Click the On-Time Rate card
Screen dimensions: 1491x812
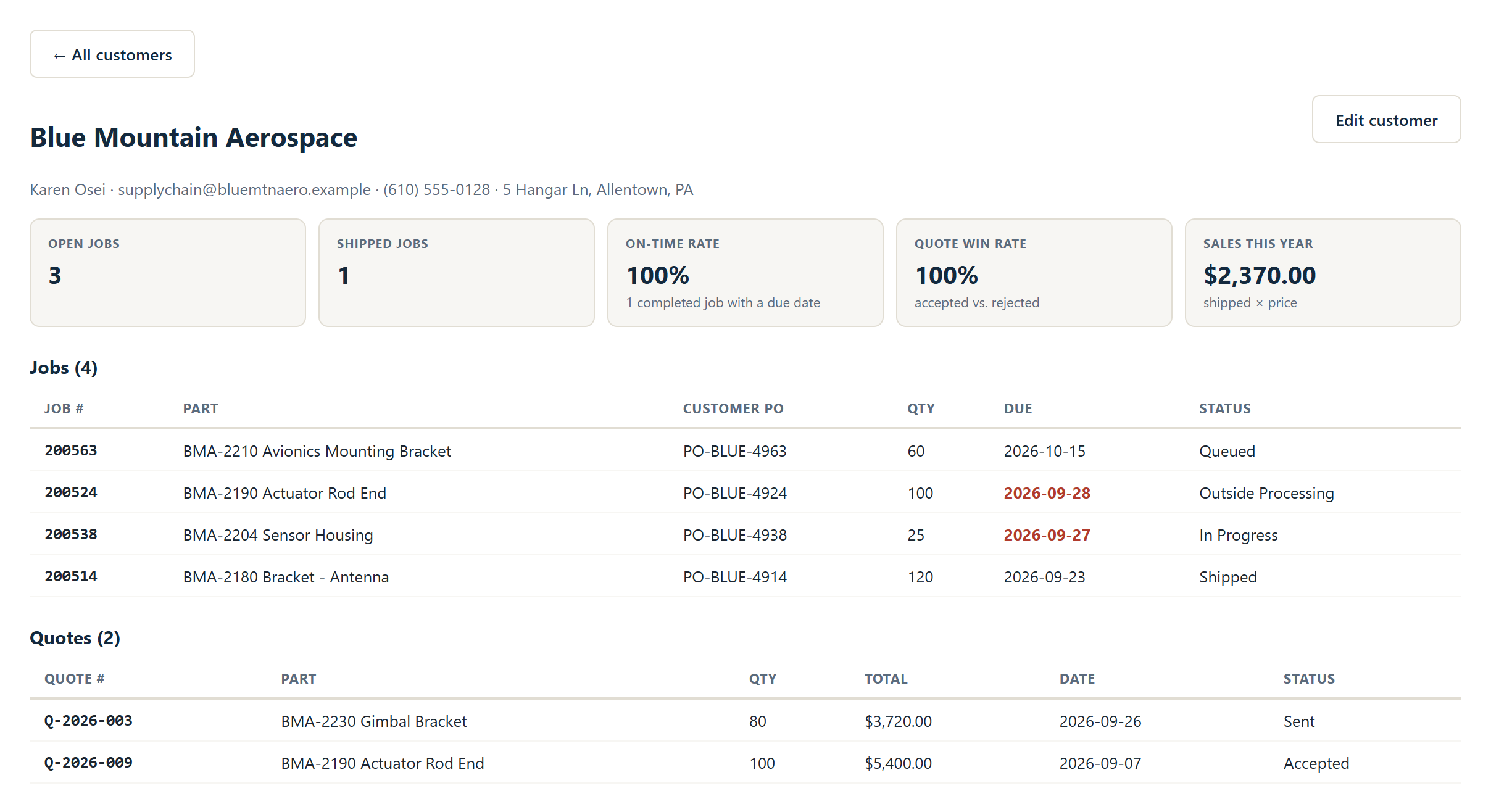(x=745, y=273)
